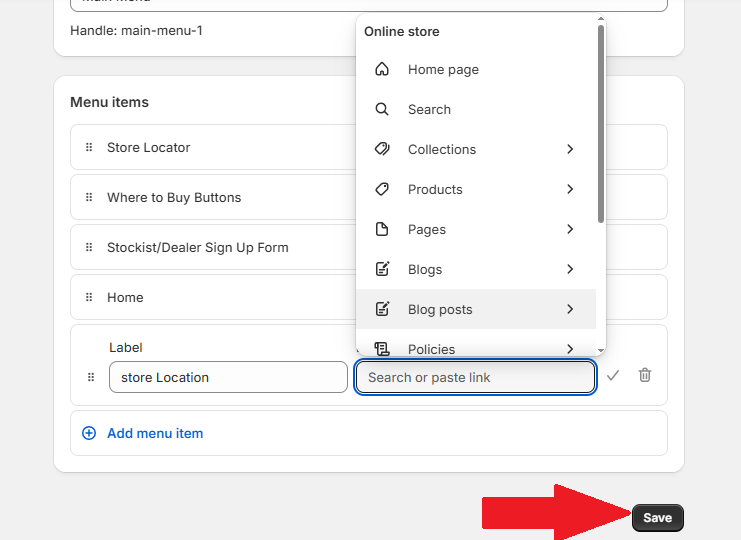
Task: Click drag handle next to Home item
Action: tap(89, 297)
